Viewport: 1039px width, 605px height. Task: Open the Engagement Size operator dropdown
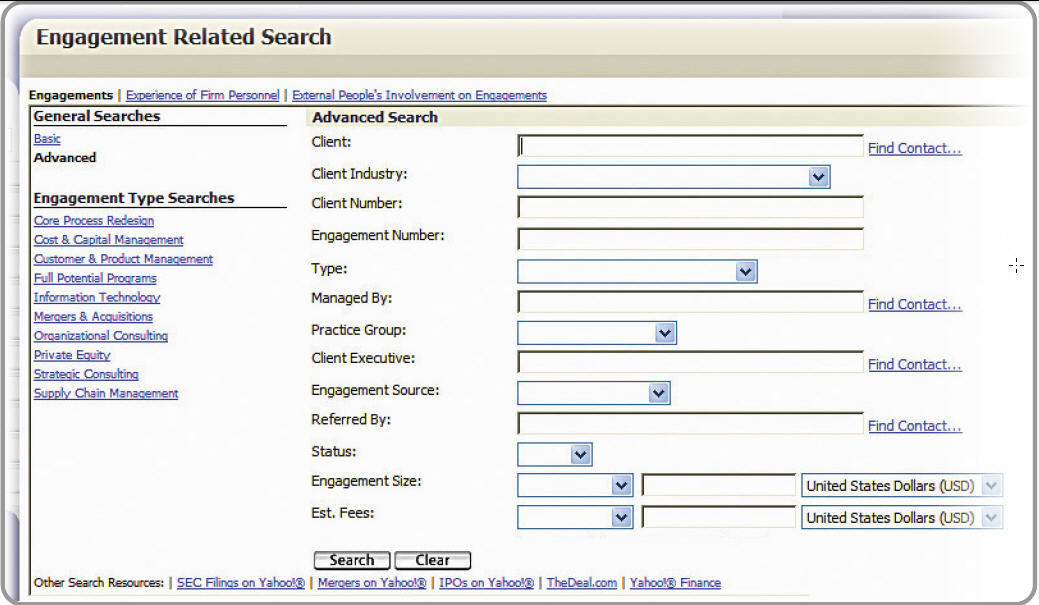(575, 486)
